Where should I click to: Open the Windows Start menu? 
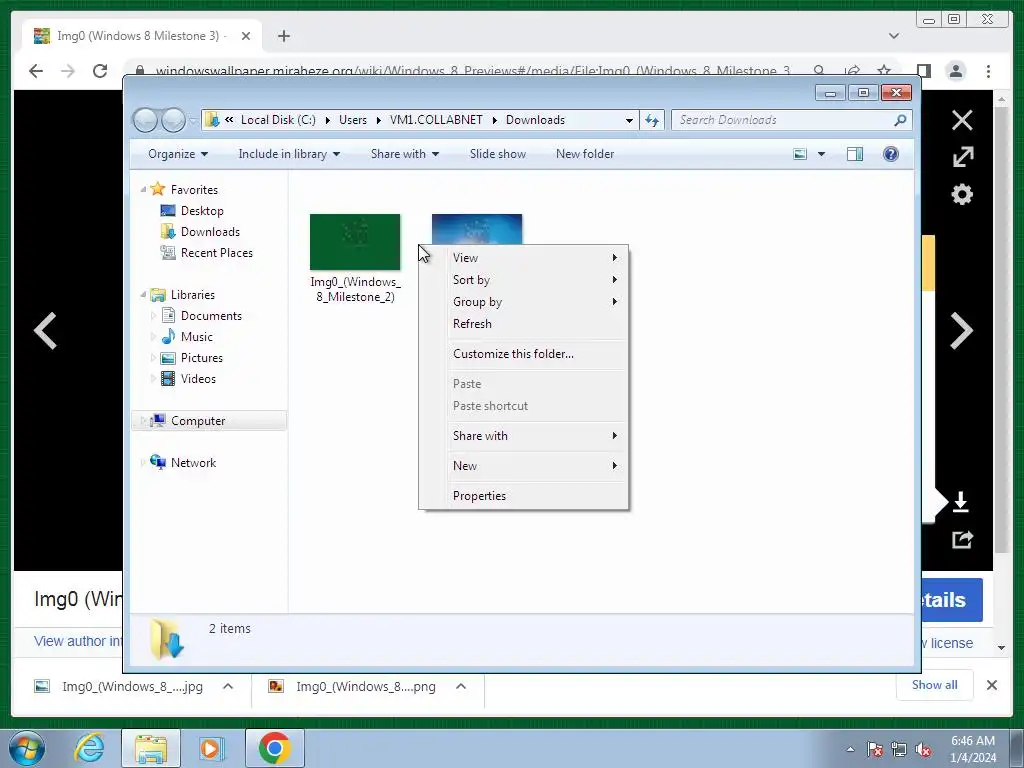point(26,748)
